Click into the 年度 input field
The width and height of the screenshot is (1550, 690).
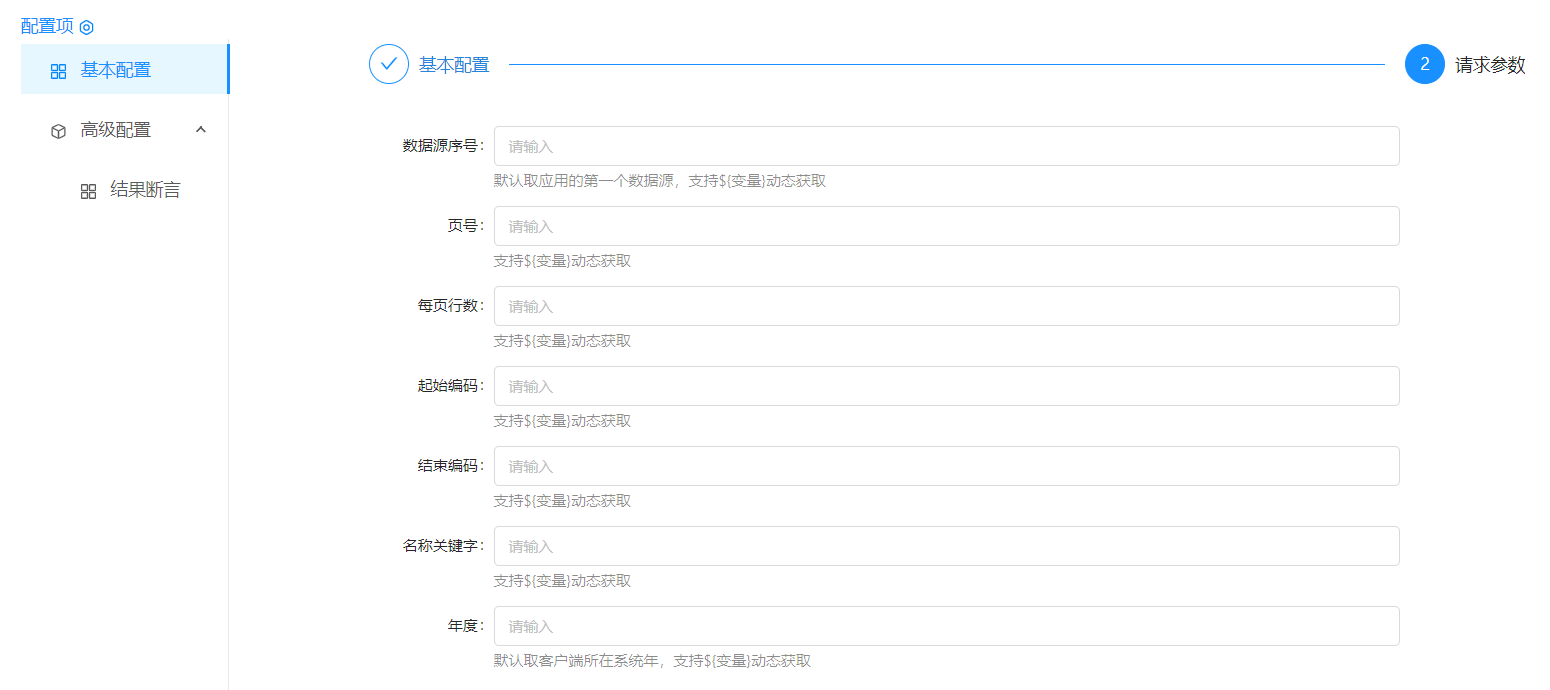click(946, 626)
